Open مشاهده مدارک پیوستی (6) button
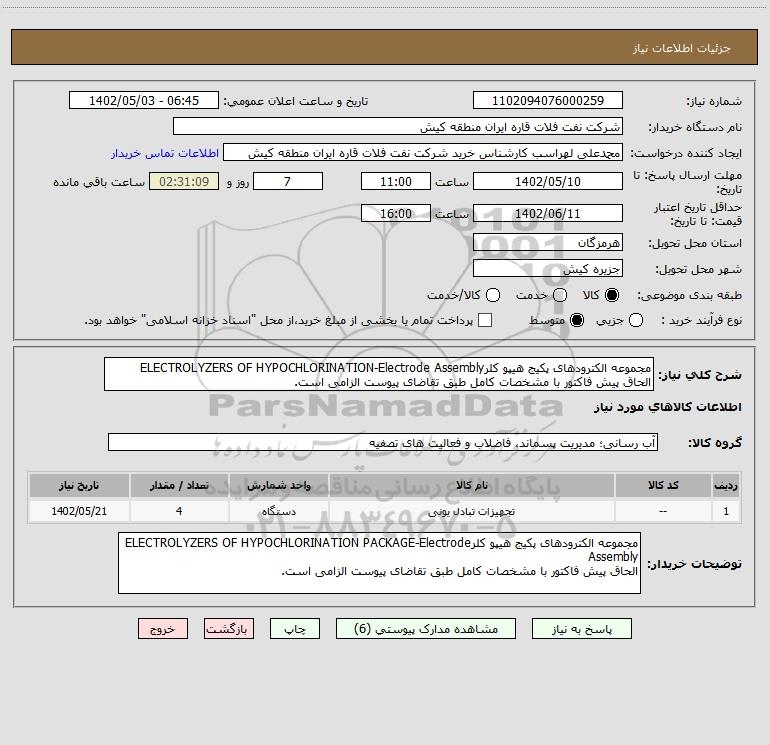 tap(426, 629)
